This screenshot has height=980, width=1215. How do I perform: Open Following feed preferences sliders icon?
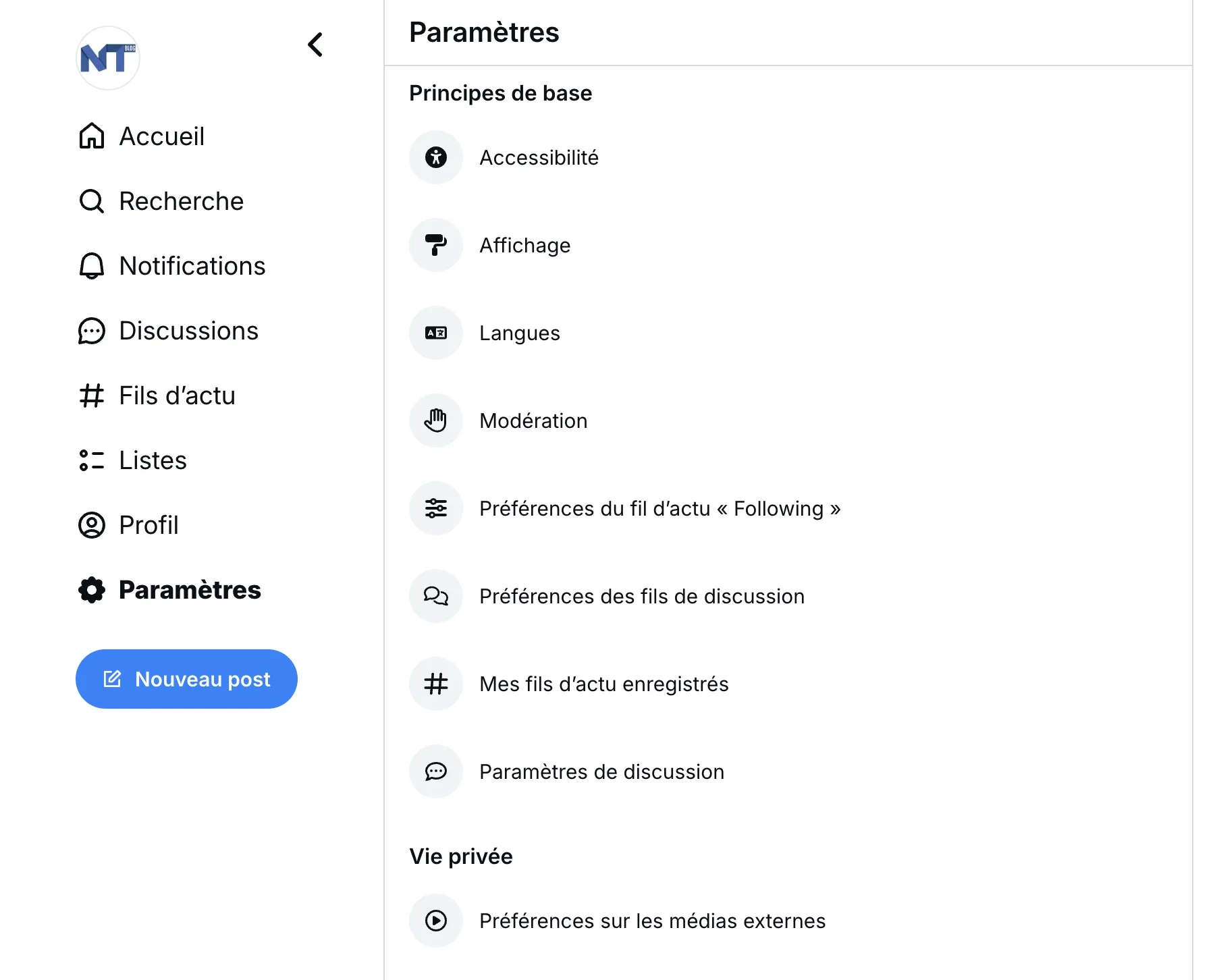(x=436, y=508)
